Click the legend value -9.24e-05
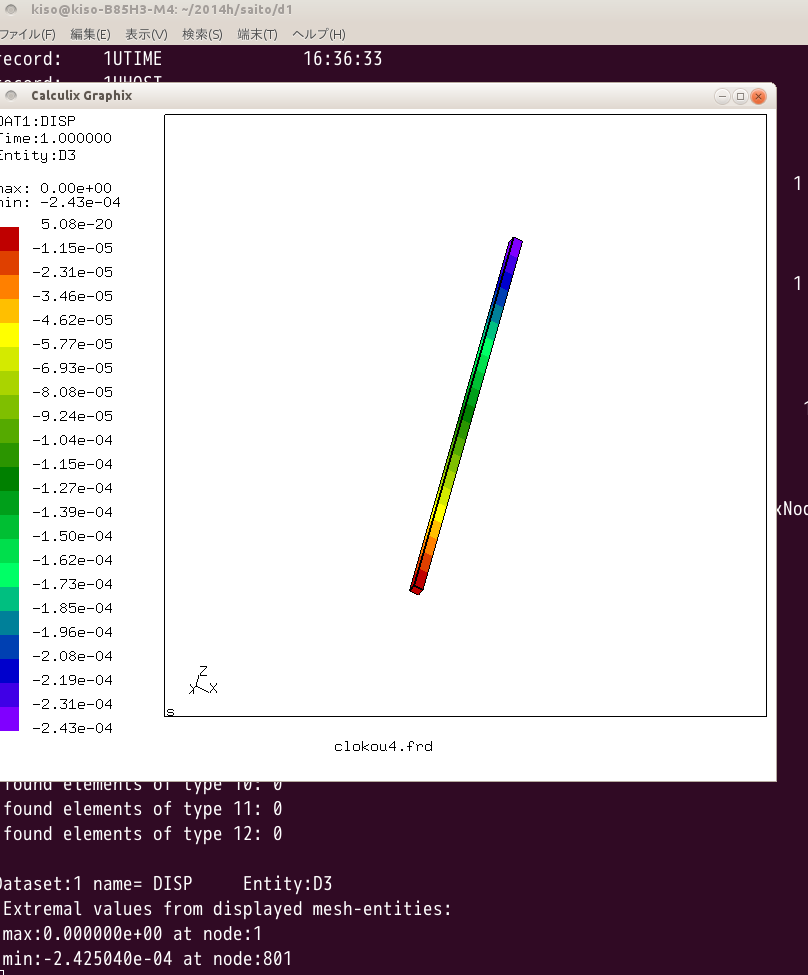808x975 pixels. 73,416
